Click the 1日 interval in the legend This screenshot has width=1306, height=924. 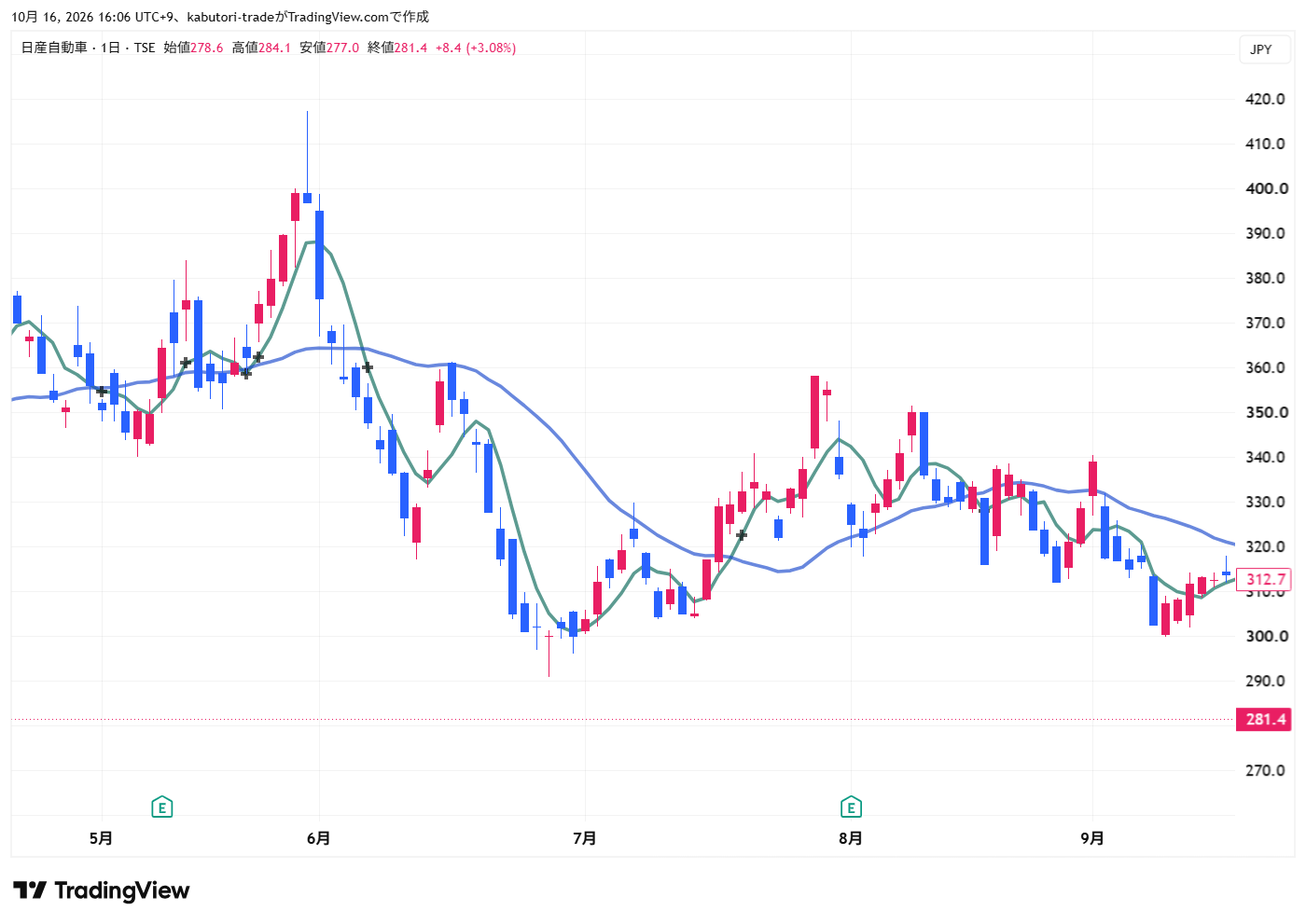tap(111, 48)
